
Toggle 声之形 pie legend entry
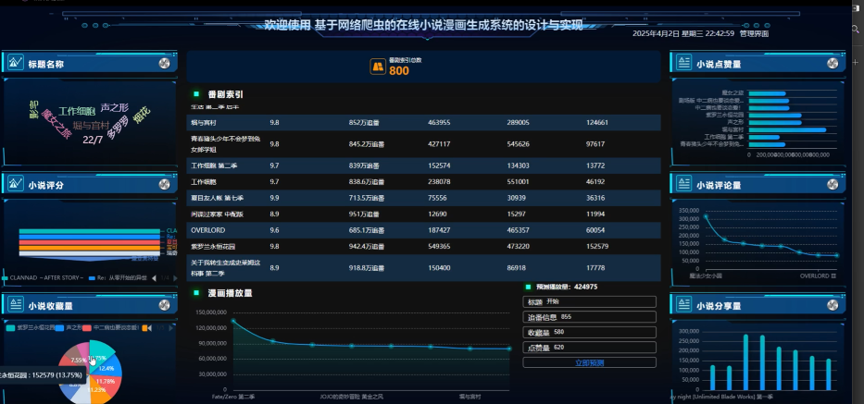68,327
